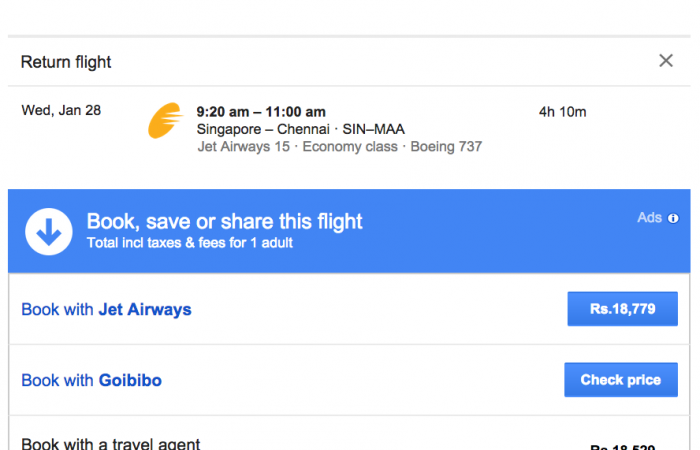Click the Singapore – Chennai SIN–MAA route

click(300, 129)
